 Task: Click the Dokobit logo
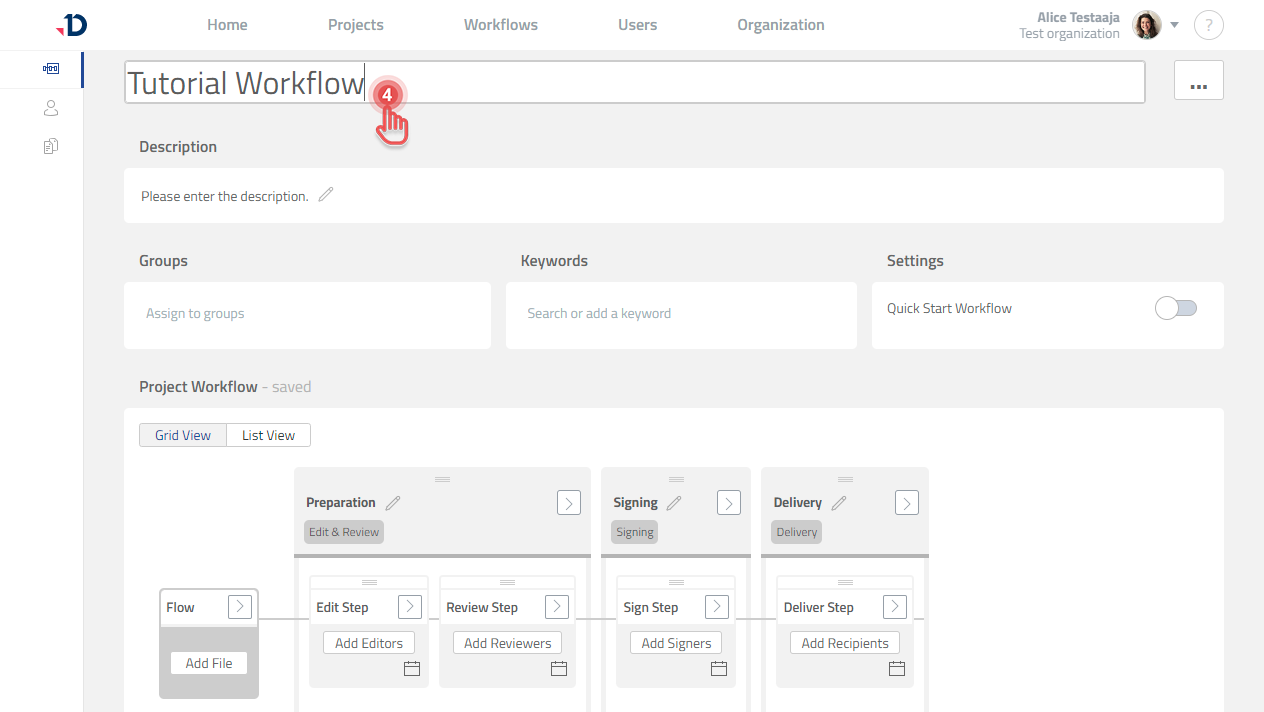click(x=72, y=24)
